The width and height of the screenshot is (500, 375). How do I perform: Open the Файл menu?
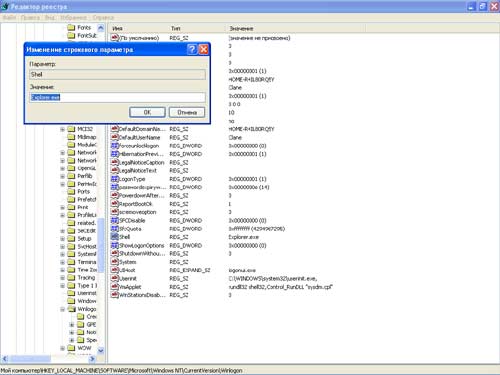(10, 17)
